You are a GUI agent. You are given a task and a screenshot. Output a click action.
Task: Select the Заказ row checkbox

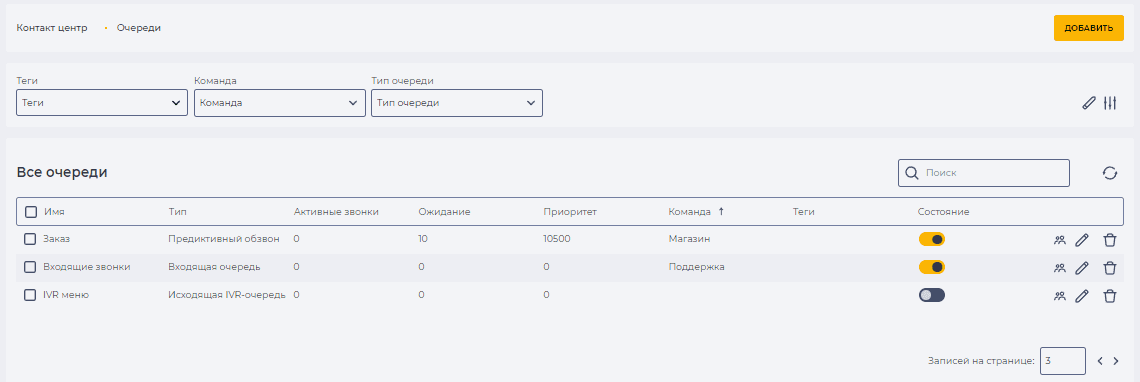tap(30, 239)
